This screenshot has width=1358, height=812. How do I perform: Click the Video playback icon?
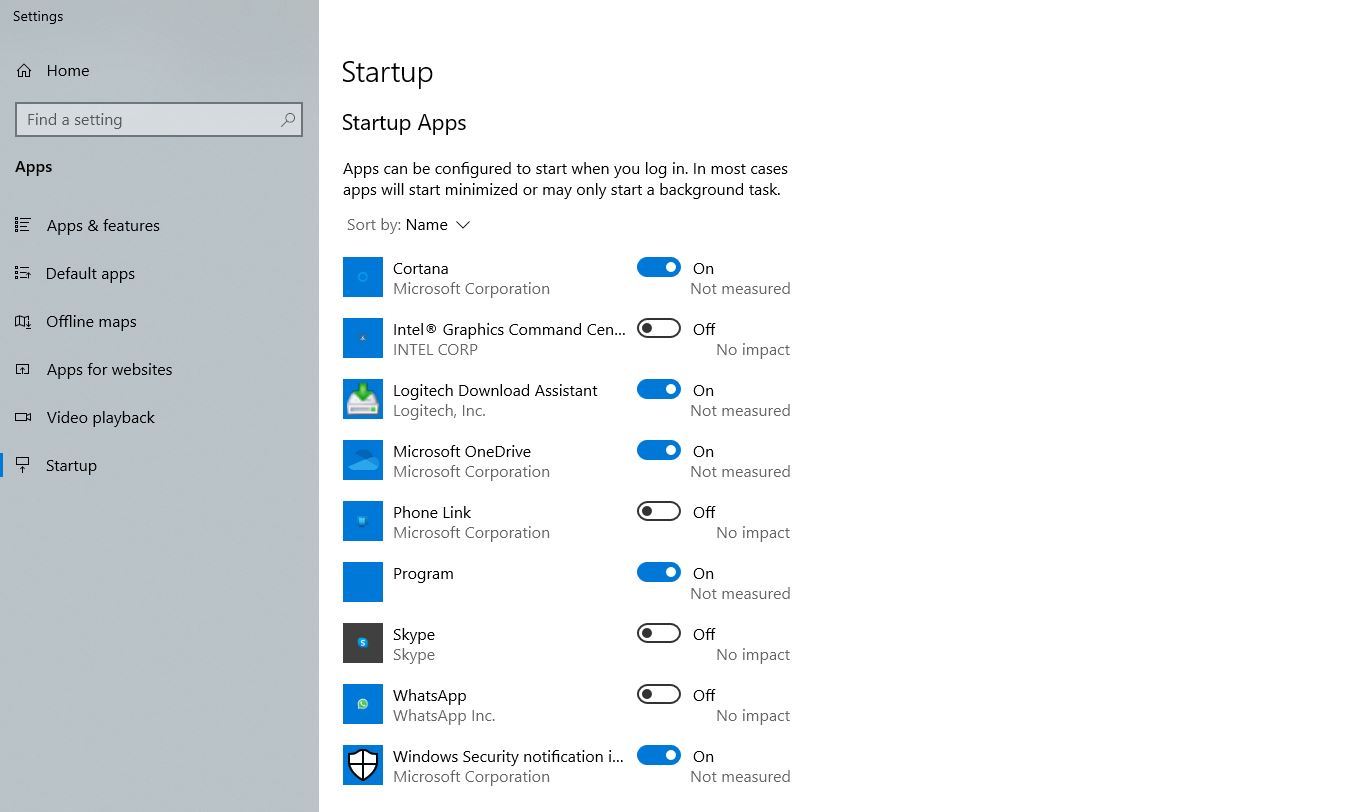(23, 417)
